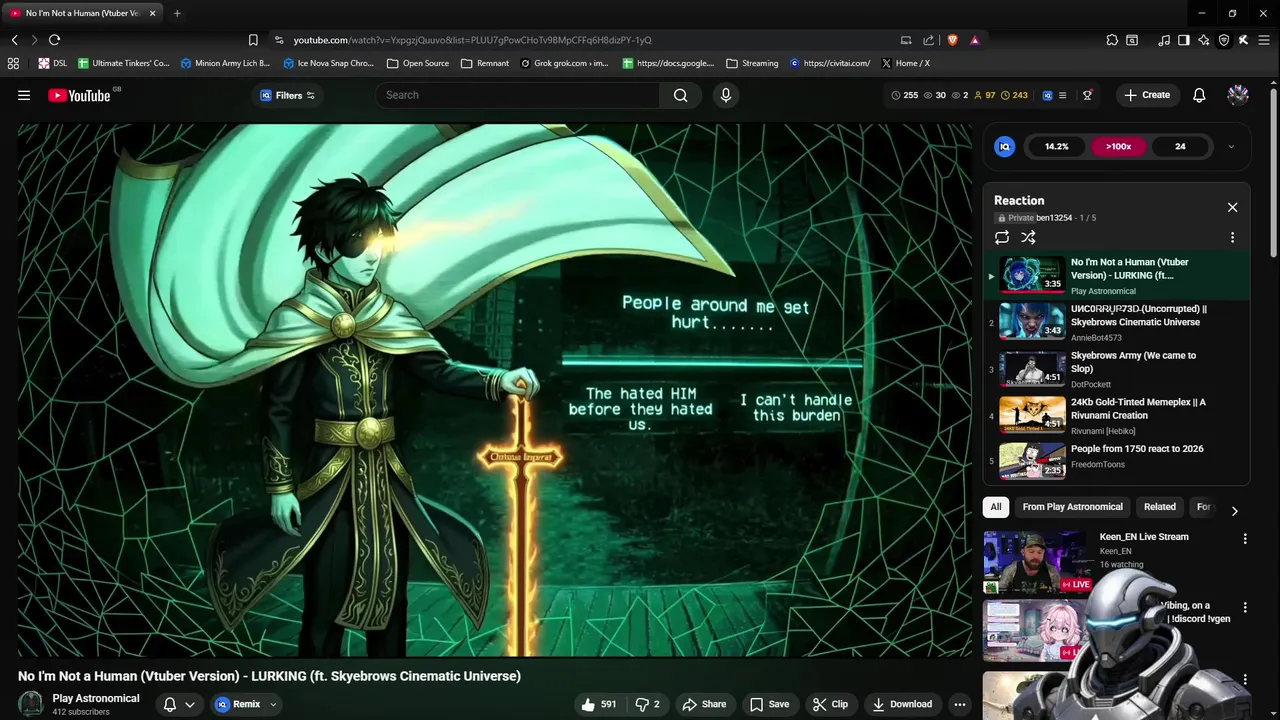Open a new browser tab
This screenshot has height=720, width=1280.
coord(177,13)
